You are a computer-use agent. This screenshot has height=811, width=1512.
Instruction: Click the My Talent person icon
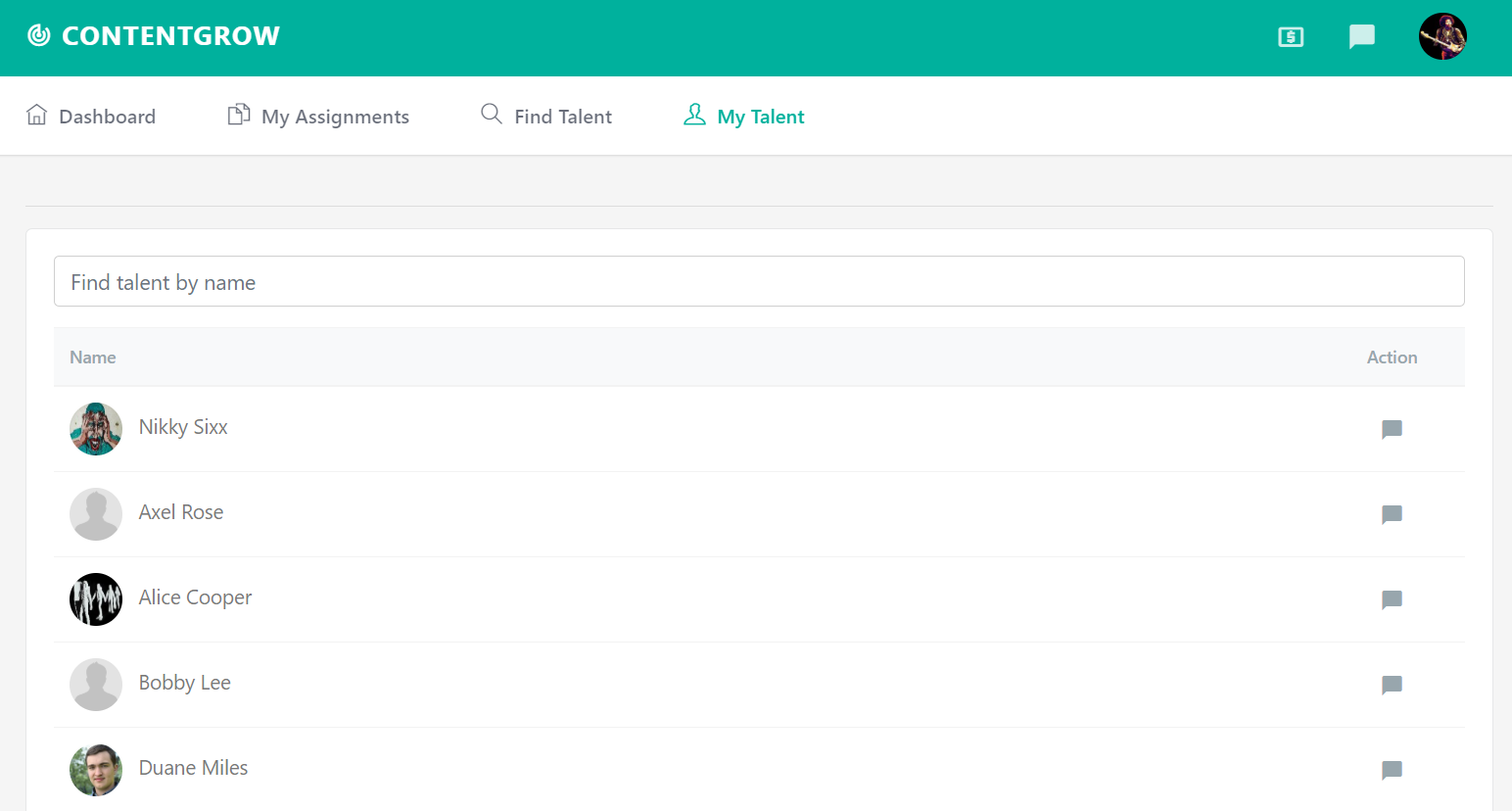point(694,115)
